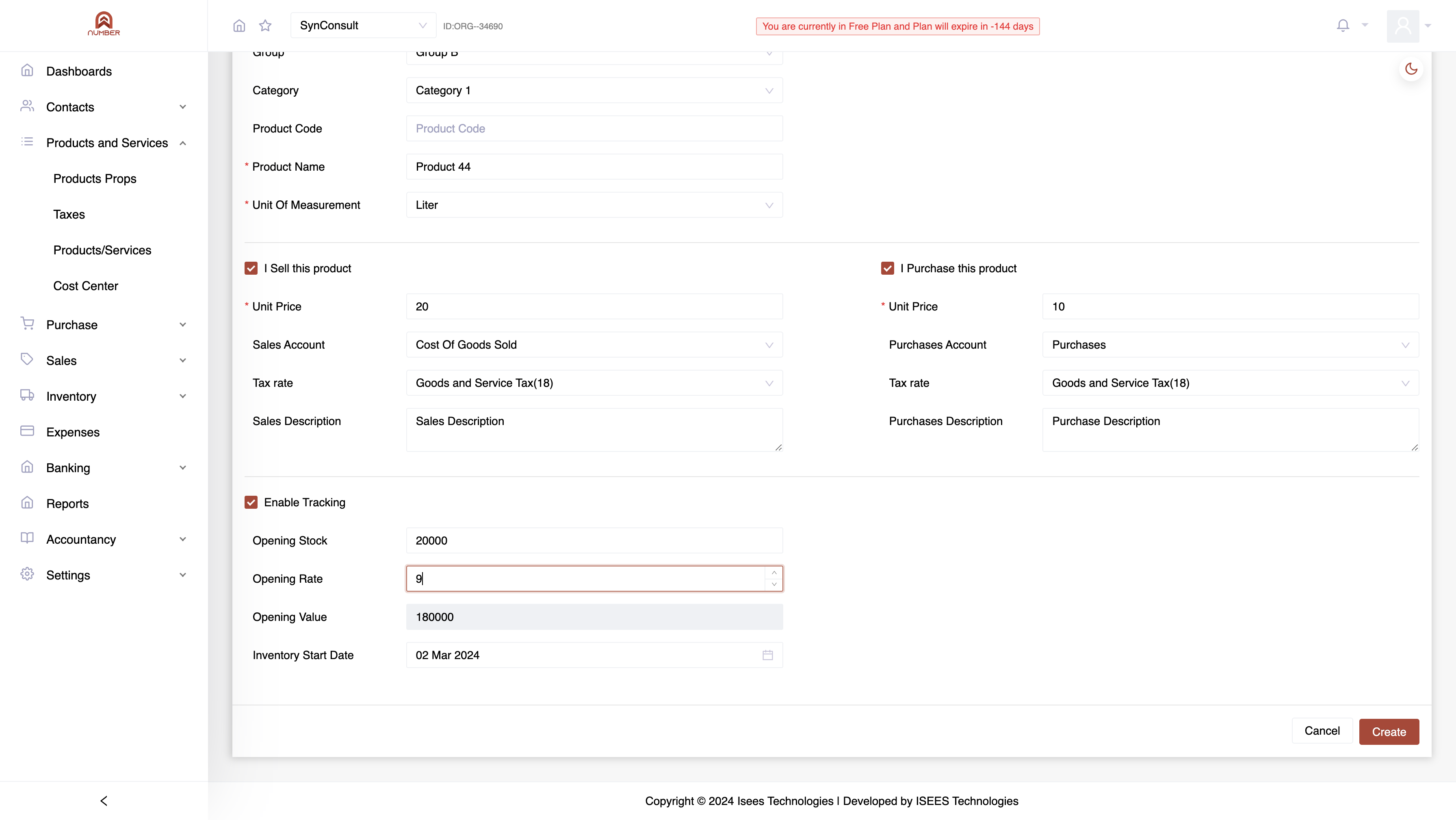Click the Accountancy book icon

27,538
